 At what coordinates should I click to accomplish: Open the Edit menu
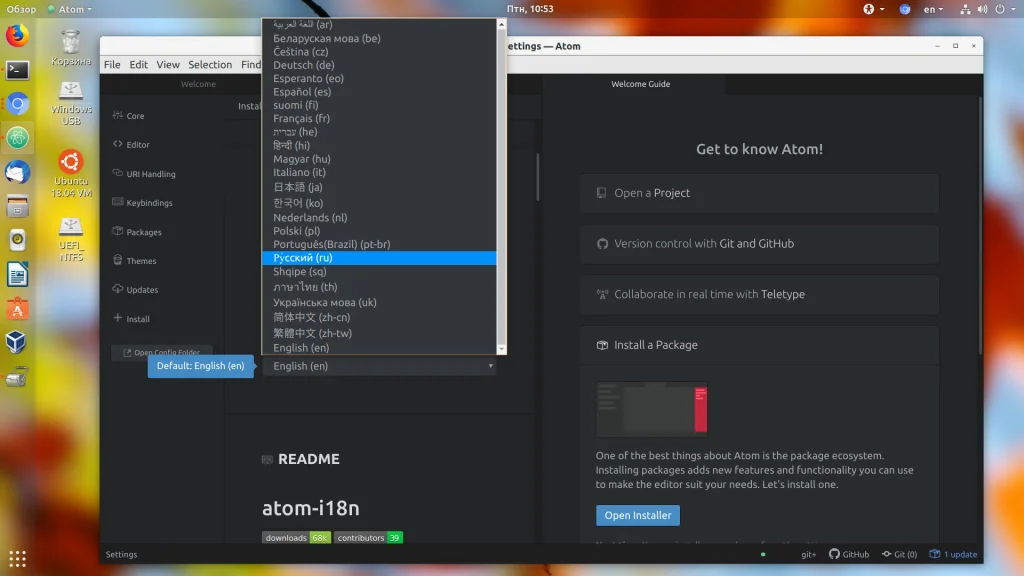(138, 65)
